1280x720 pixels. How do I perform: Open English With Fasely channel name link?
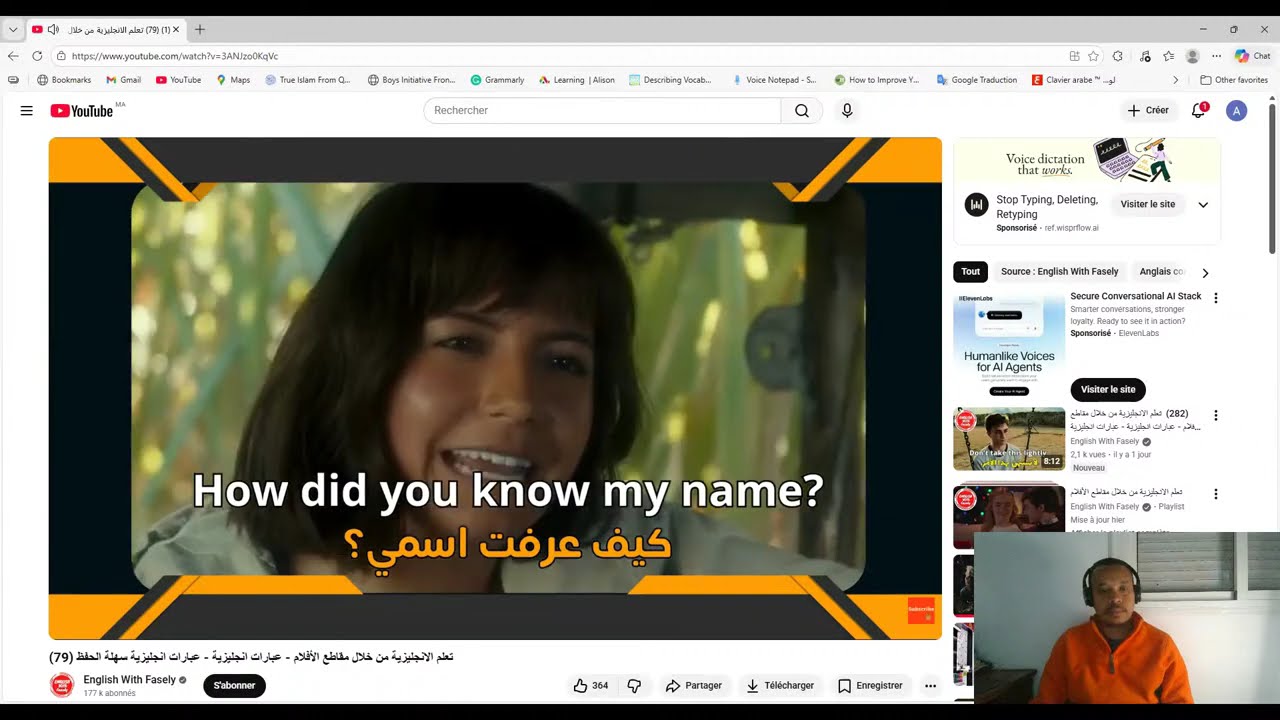point(129,680)
